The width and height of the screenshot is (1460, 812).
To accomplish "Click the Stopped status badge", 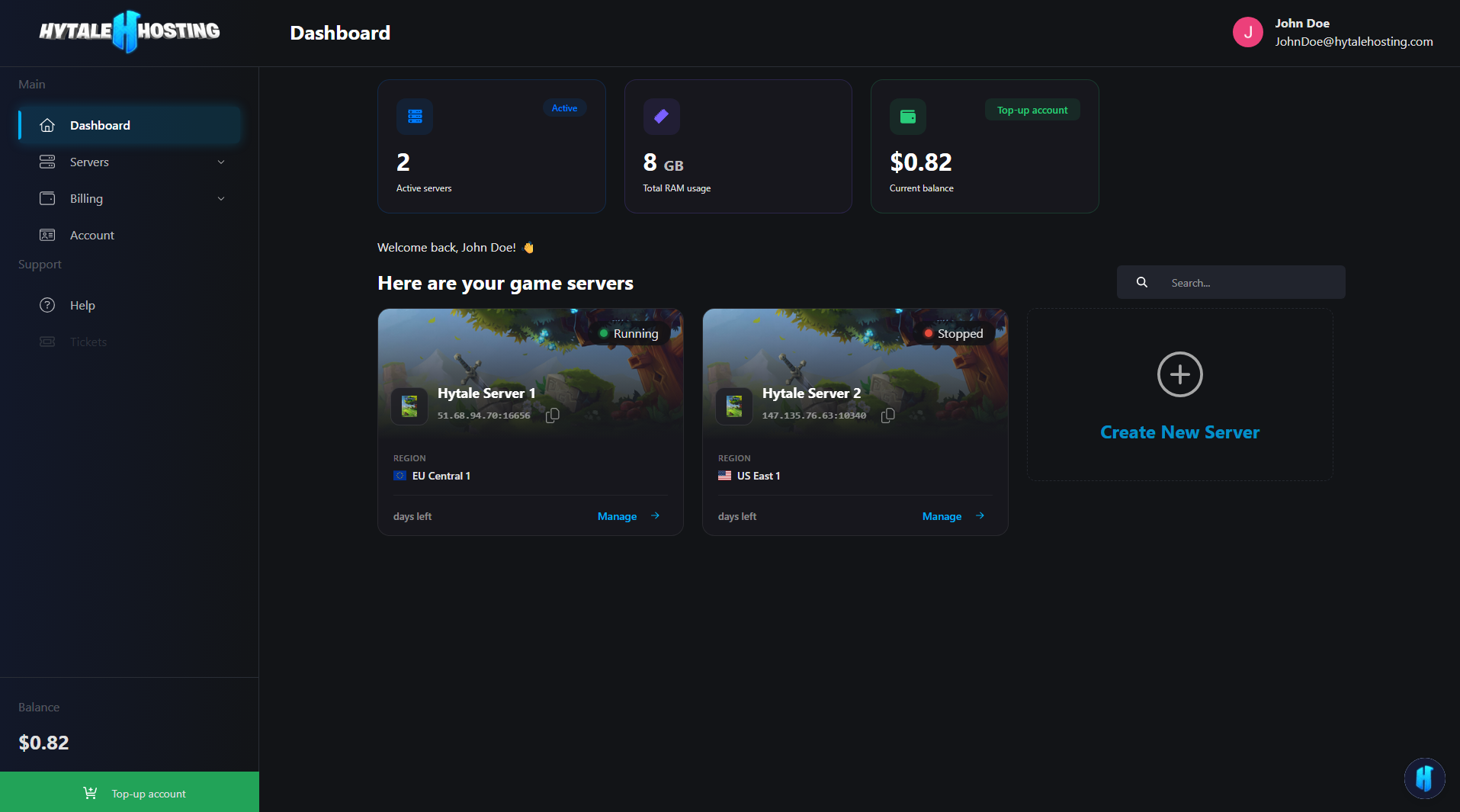I will [954, 334].
